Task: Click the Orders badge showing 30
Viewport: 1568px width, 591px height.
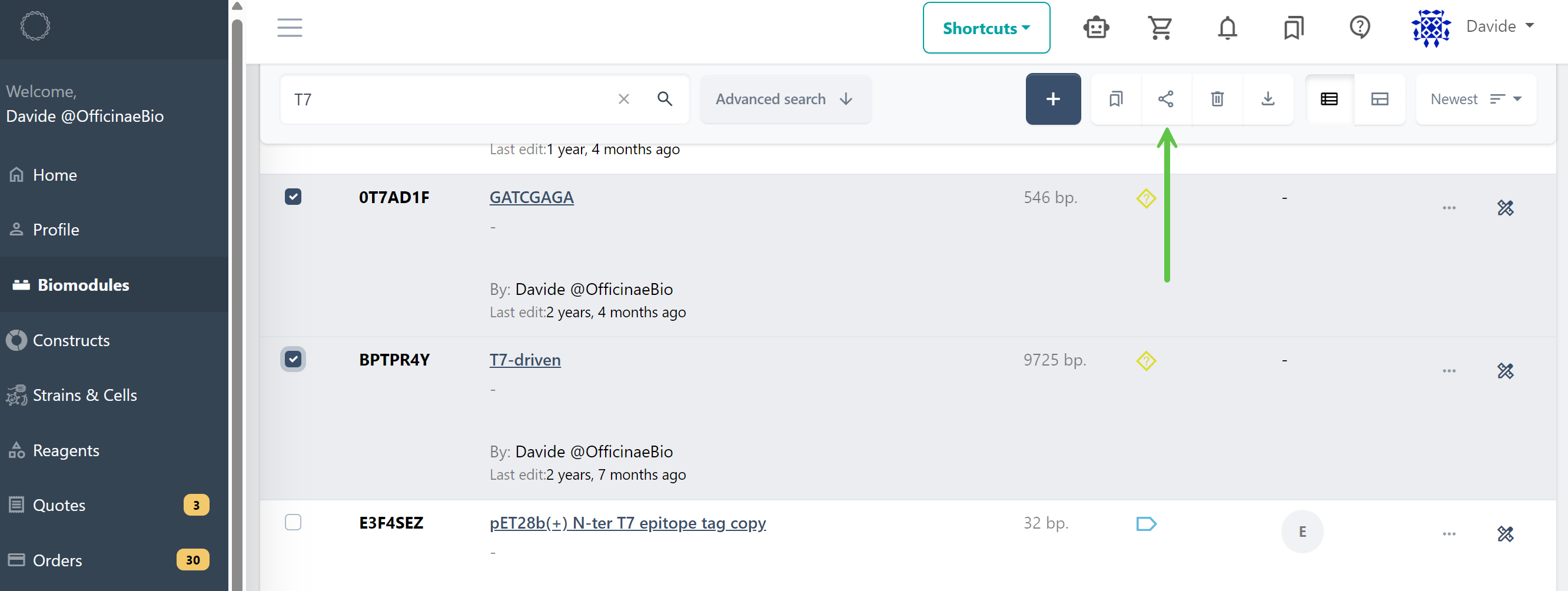Action: tap(192, 560)
